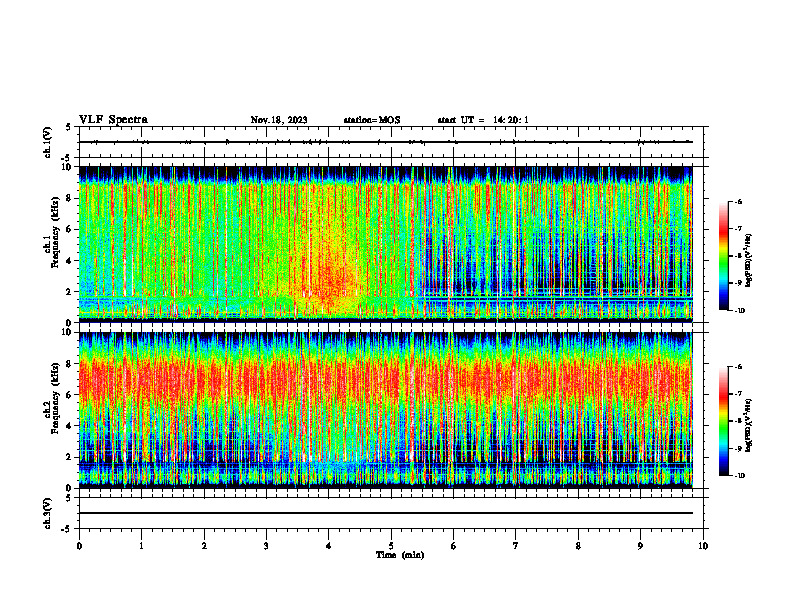The width and height of the screenshot is (792, 612).
Task: Click the "-5" tick on ch.1(V) axis
Action: click(68, 158)
